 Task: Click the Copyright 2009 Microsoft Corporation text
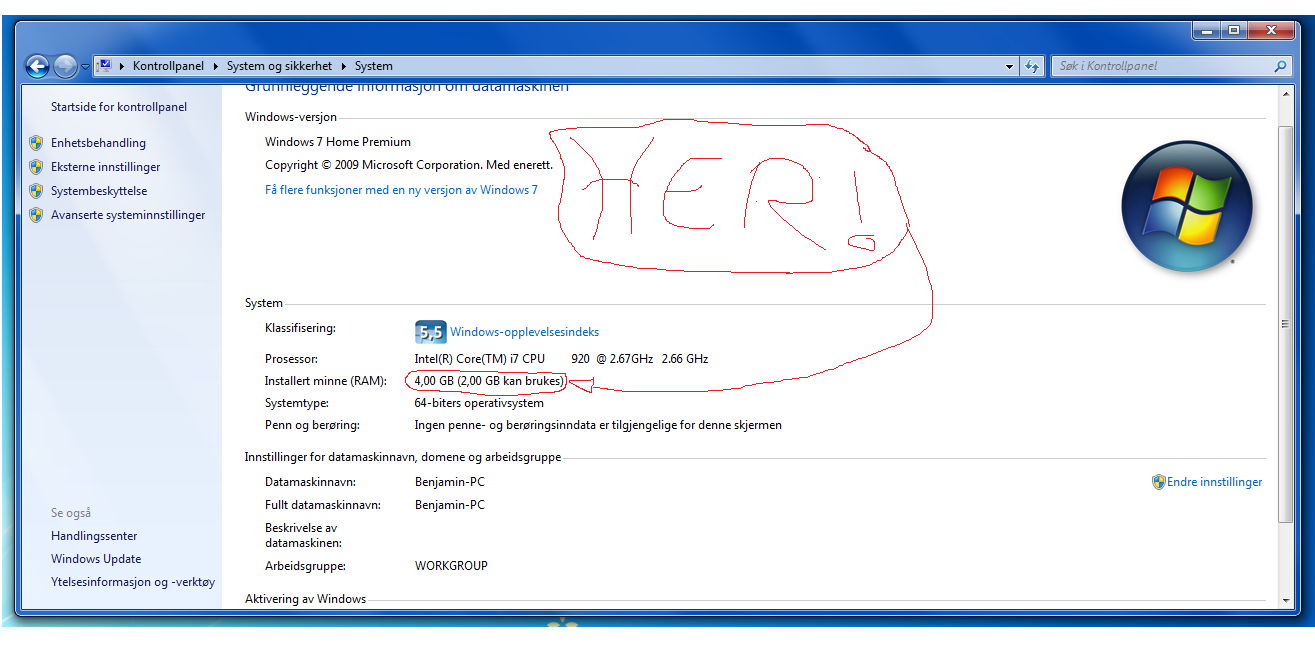[409, 165]
